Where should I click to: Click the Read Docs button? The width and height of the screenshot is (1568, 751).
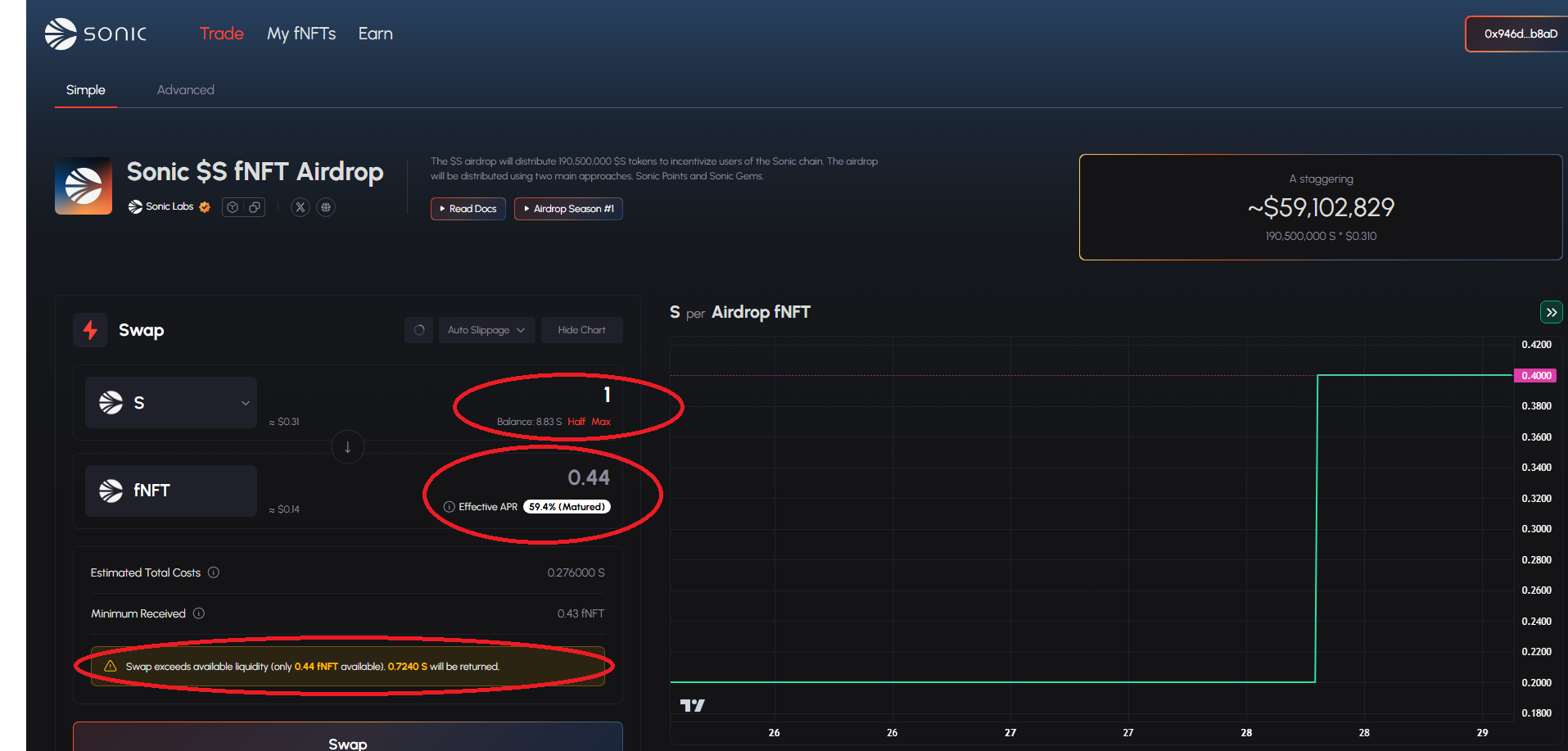coord(468,209)
